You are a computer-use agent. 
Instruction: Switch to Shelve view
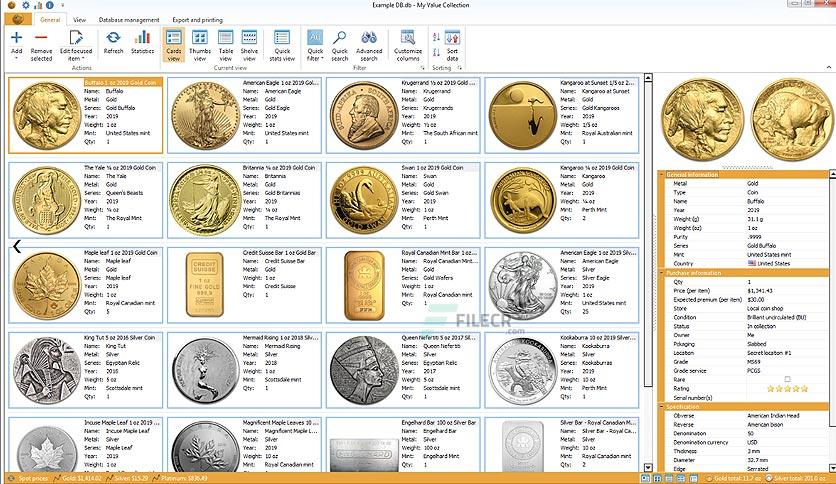point(250,45)
